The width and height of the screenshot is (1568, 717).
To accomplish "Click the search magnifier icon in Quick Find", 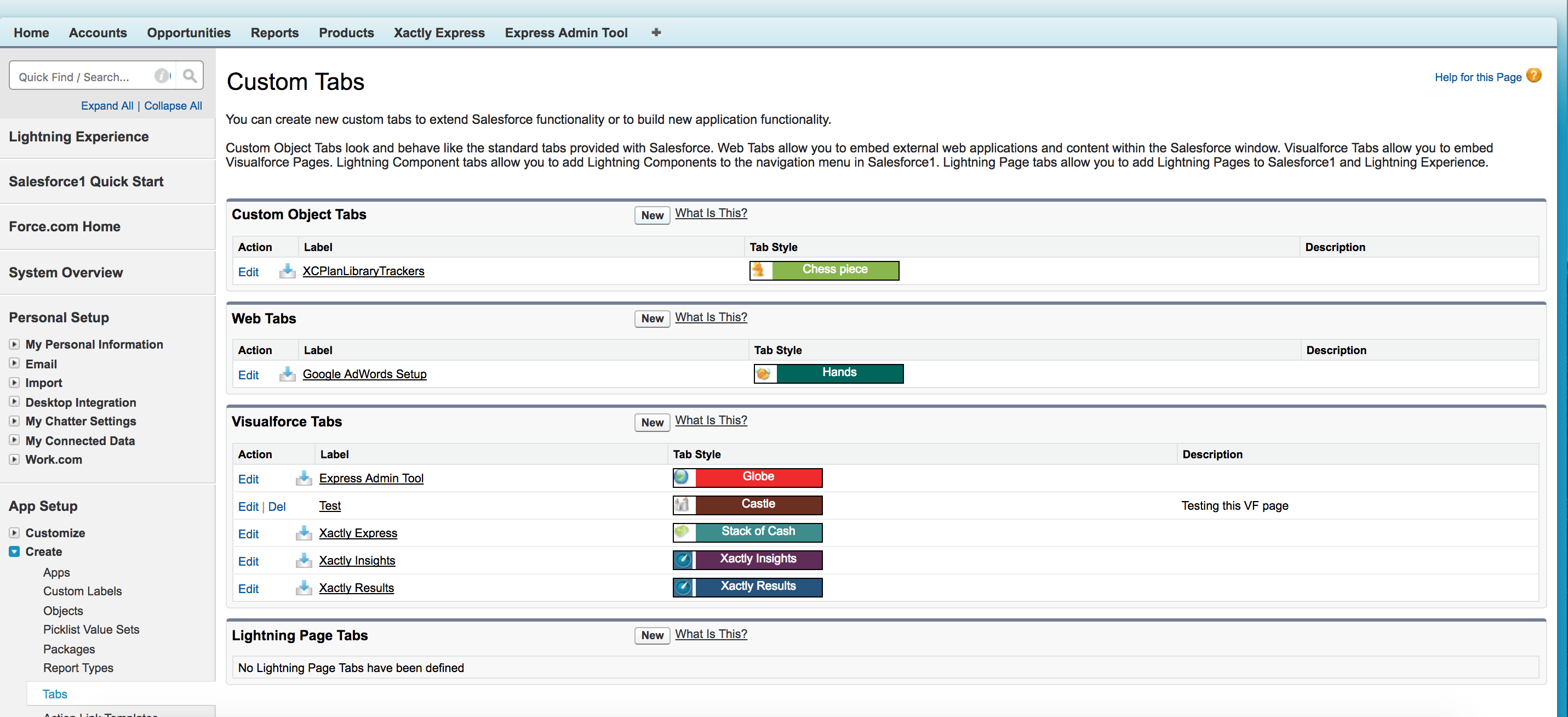I will (190, 76).
